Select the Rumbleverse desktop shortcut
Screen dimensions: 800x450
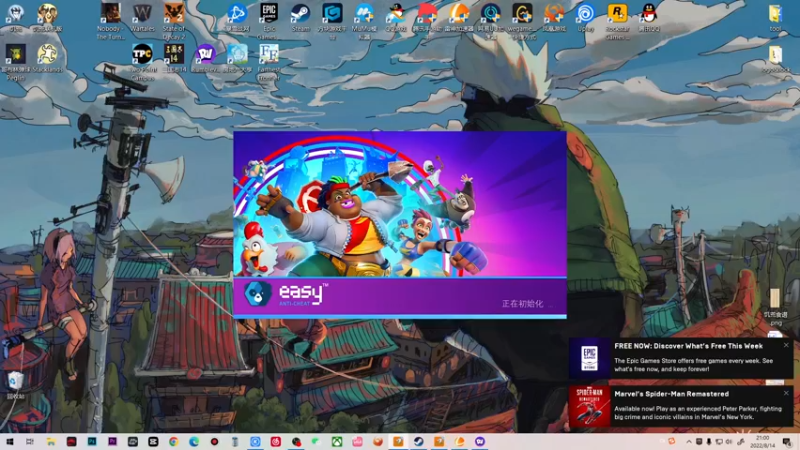point(206,58)
